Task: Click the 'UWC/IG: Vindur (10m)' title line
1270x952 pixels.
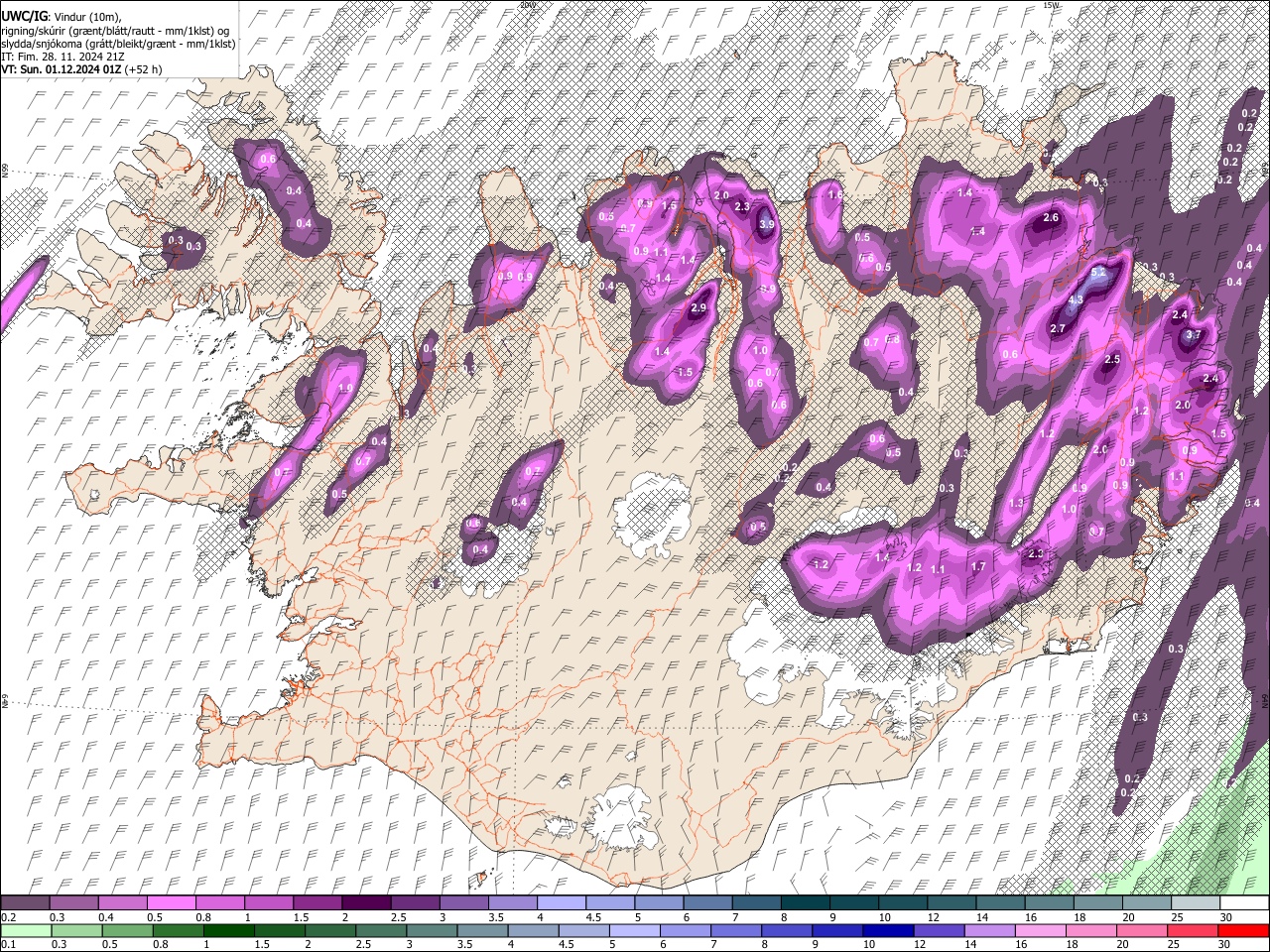Action: point(62,17)
